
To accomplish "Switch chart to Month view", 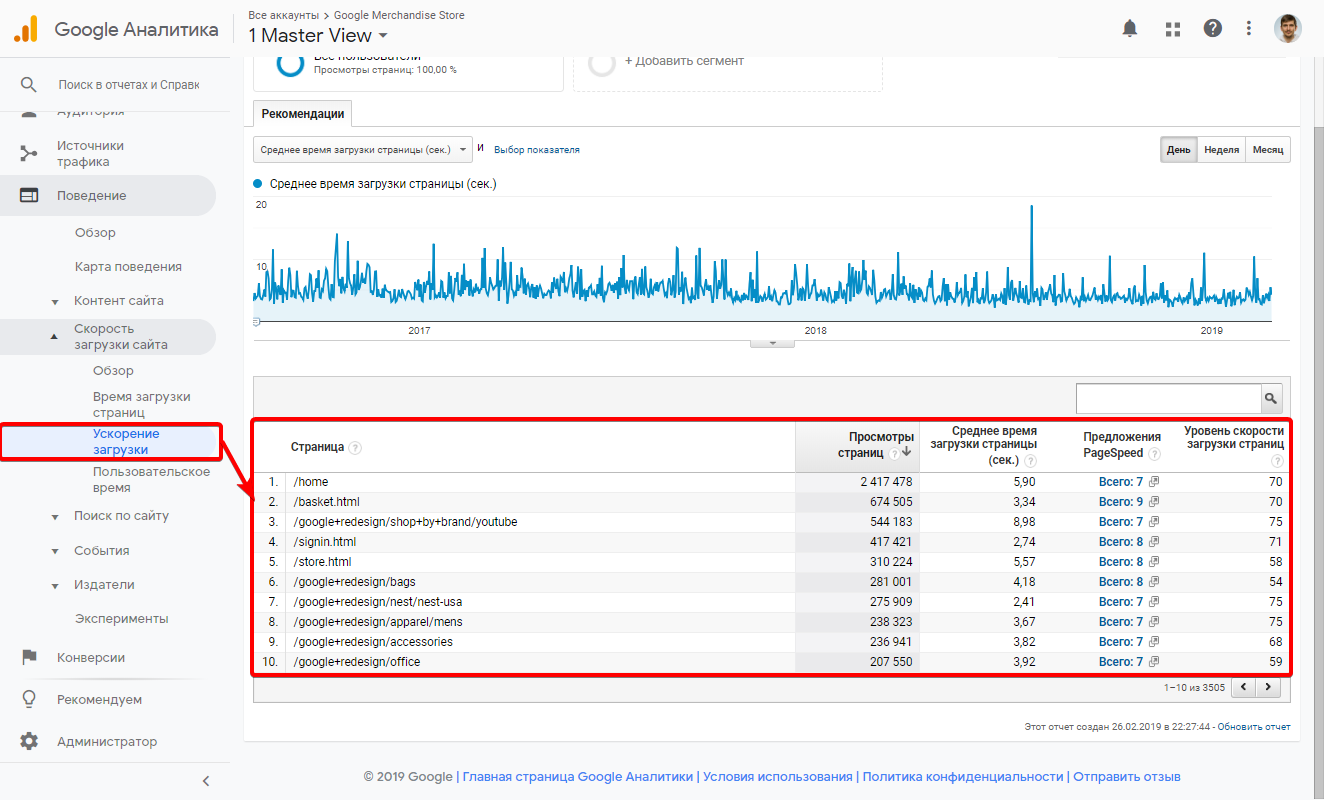I will [x=1267, y=150].
